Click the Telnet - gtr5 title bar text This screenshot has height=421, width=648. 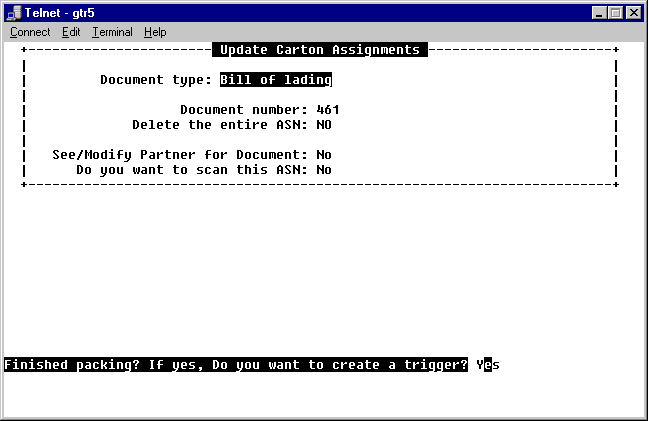(62, 12)
